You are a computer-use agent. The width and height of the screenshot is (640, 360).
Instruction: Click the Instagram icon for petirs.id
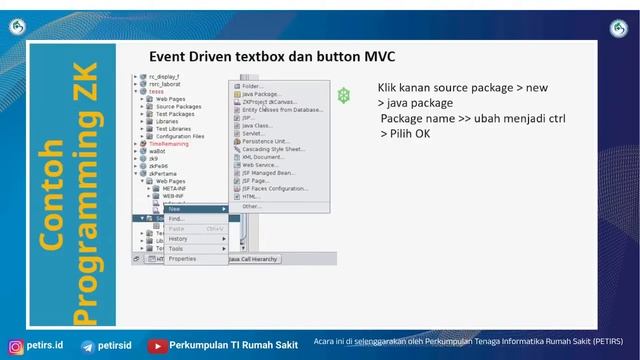click(16, 347)
